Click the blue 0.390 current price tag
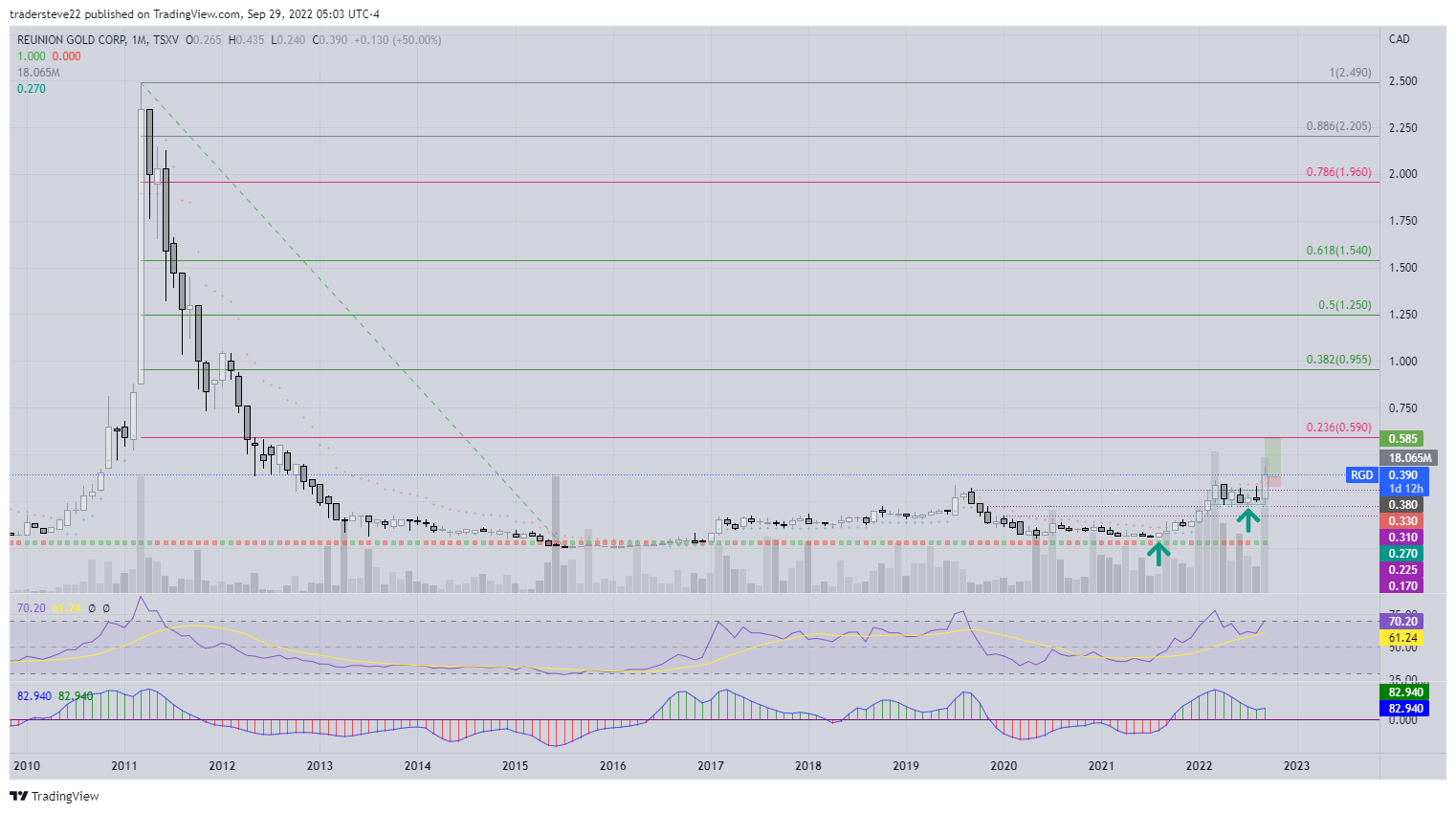Image resolution: width=1456 pixels, height=813 pixels. tap(1403, 475)
